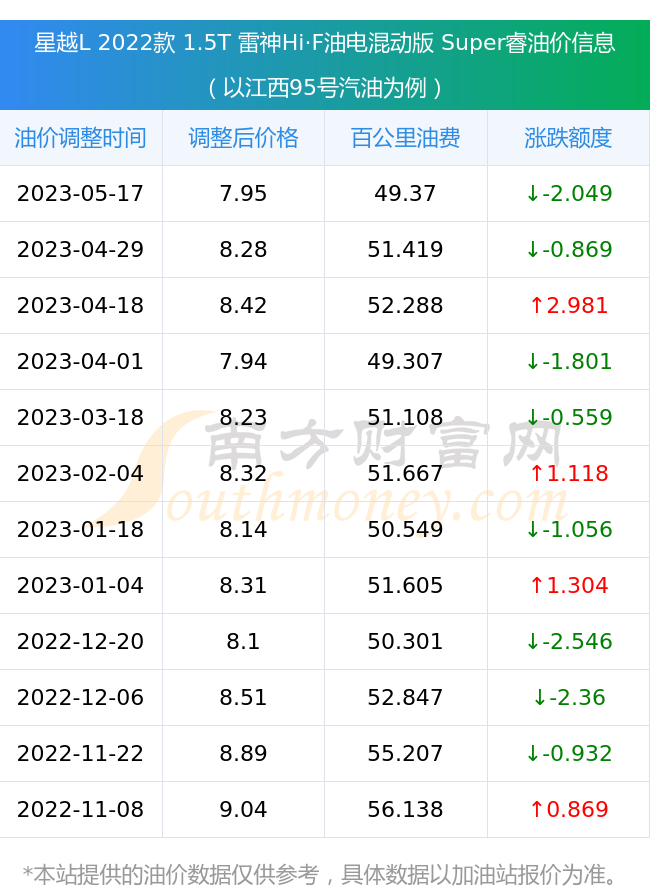The width and height of the screenshot is (650, 891).
Task: Click the price value 9.04
Action: [x=243, y=809]
